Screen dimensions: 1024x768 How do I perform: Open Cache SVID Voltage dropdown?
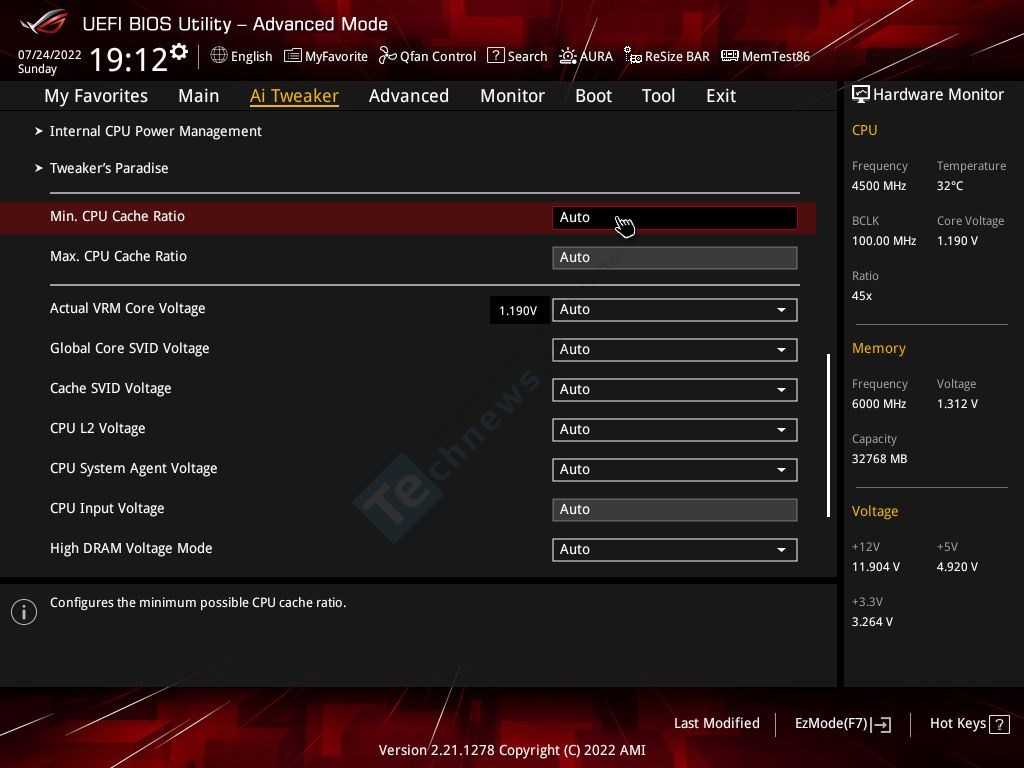pyautogui.click(x=675, y=390)
